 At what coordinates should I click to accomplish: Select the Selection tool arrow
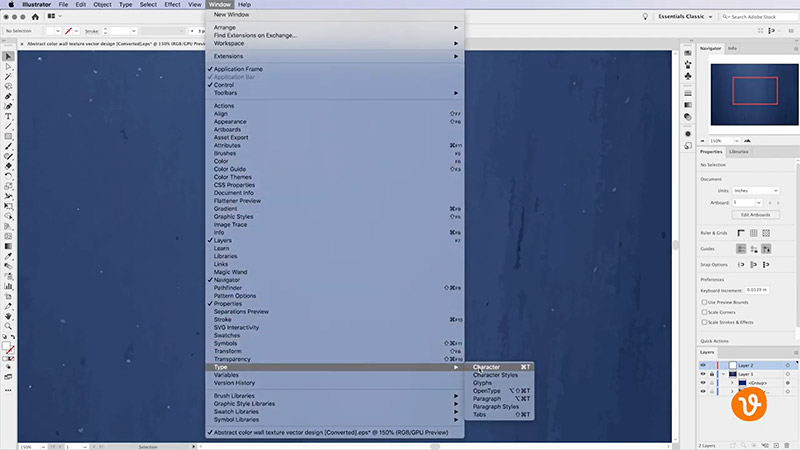point(8,56)
